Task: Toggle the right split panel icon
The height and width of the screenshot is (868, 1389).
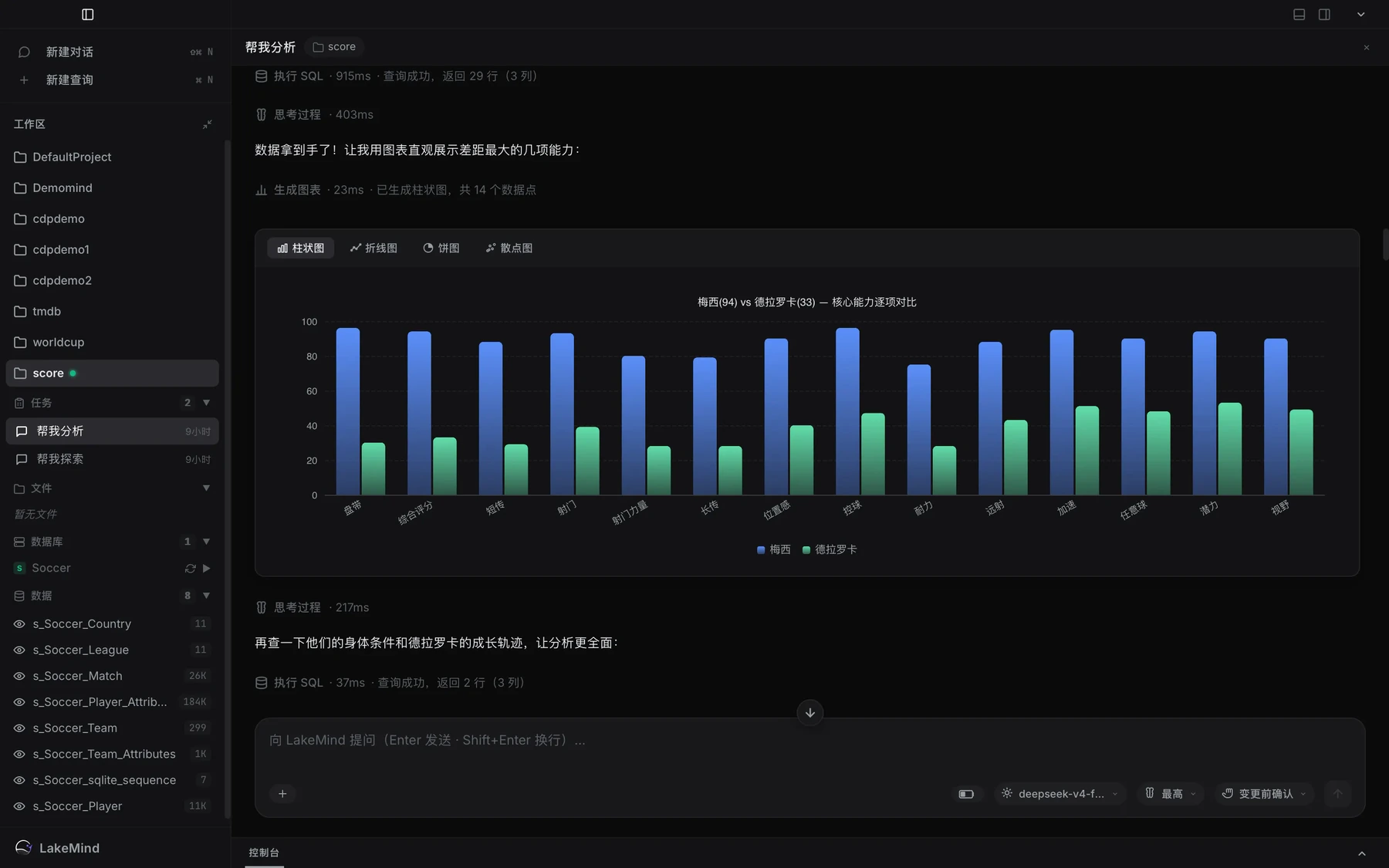Action: tap(1324, 15)
